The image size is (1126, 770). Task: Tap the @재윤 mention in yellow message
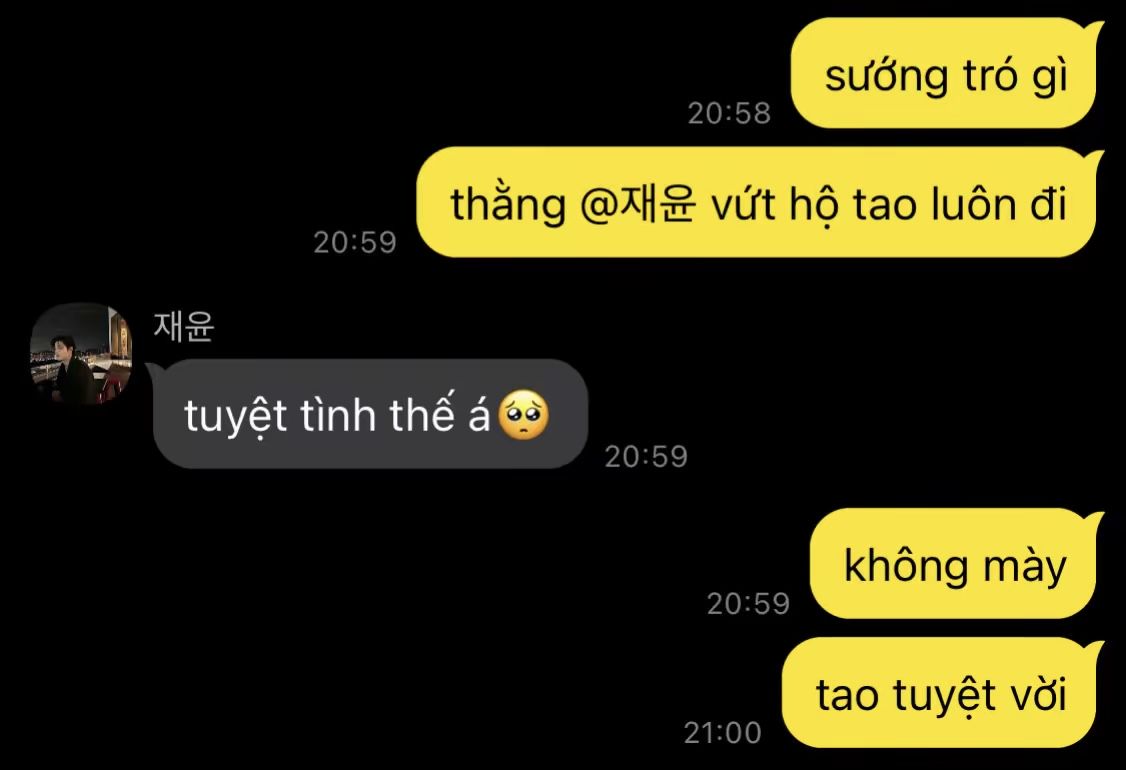tap(638, 204)
